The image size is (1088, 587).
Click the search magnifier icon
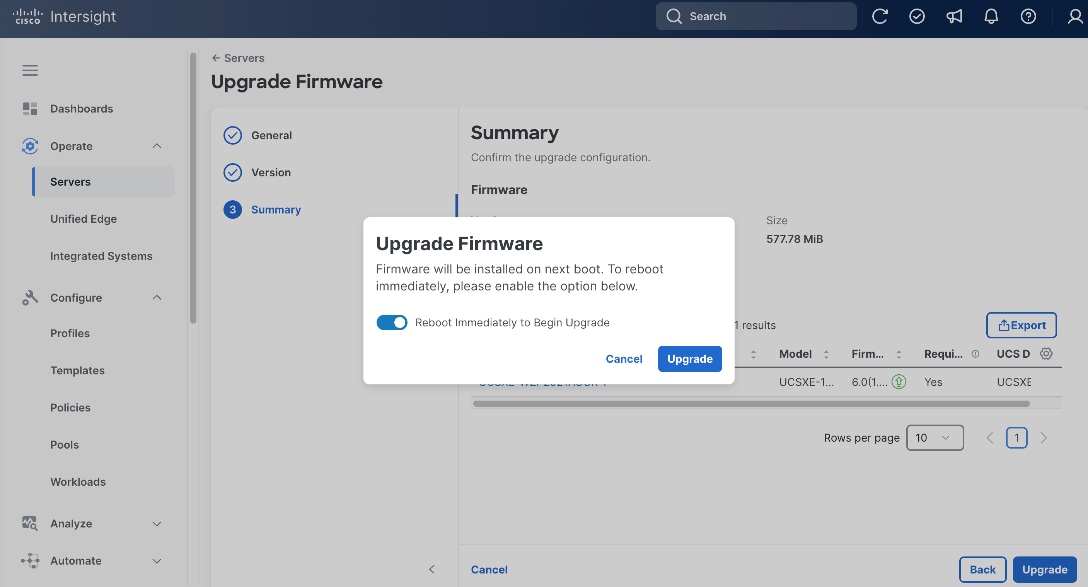click(674, 16)
